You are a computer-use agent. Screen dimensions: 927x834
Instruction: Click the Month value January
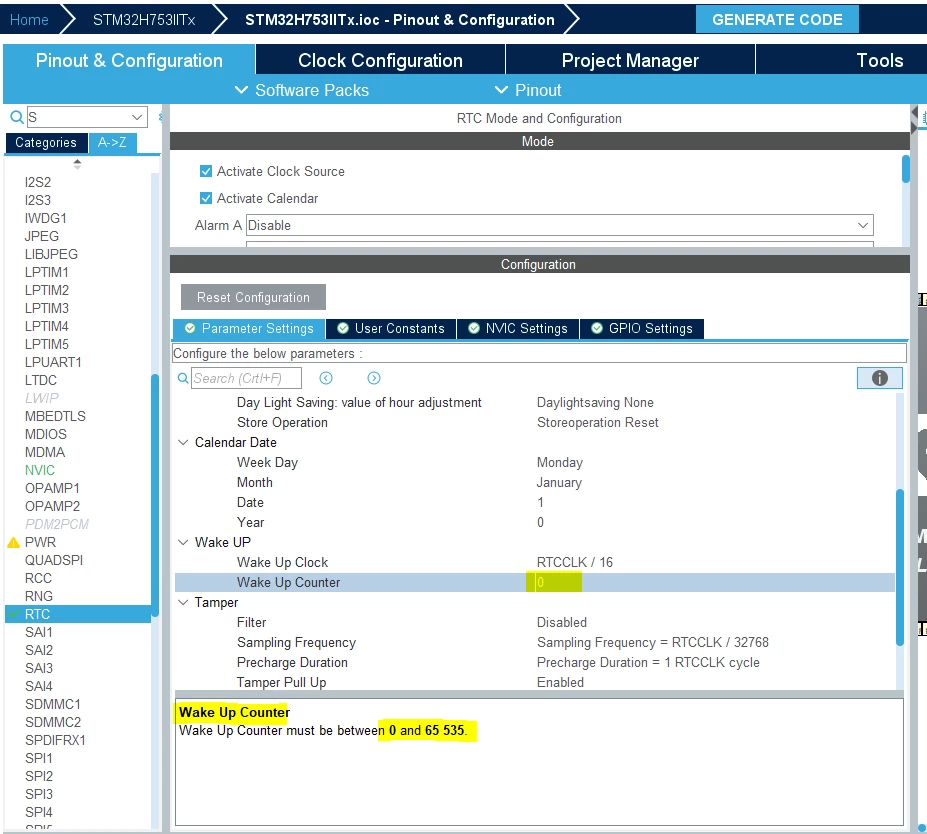pos(559,483)
